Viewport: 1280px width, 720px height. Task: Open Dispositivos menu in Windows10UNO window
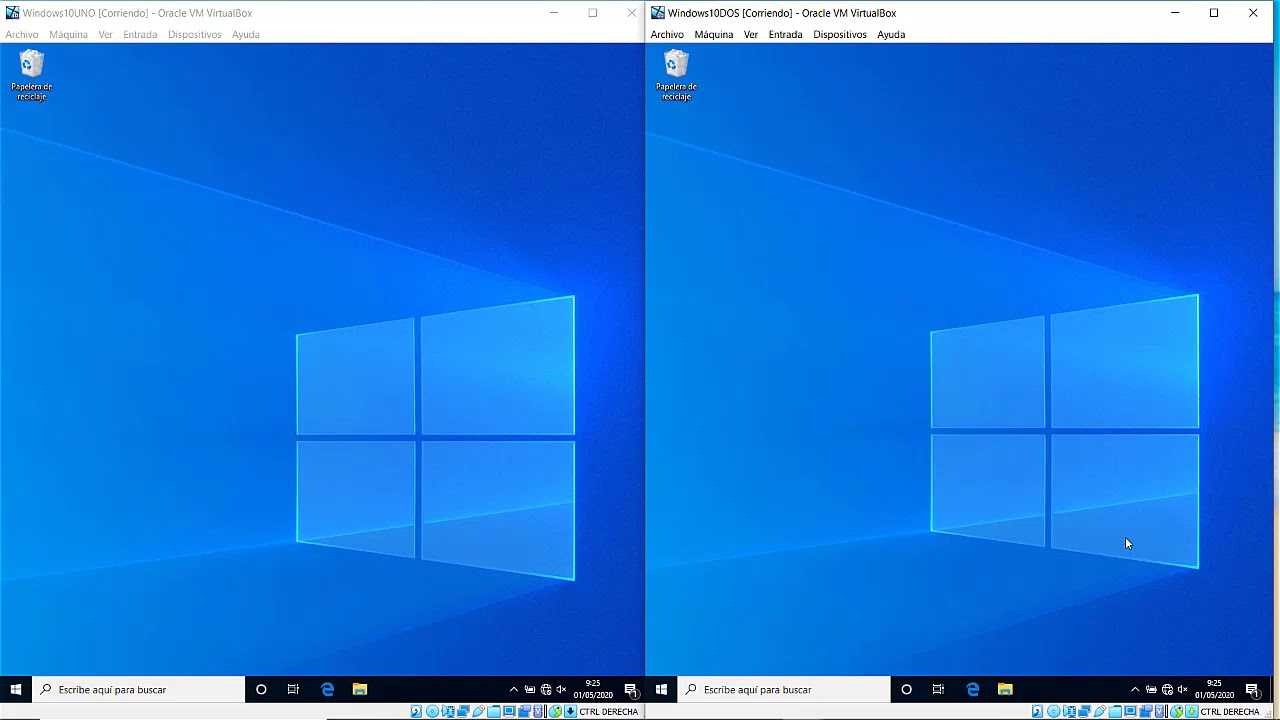click(x=194, y=34)
